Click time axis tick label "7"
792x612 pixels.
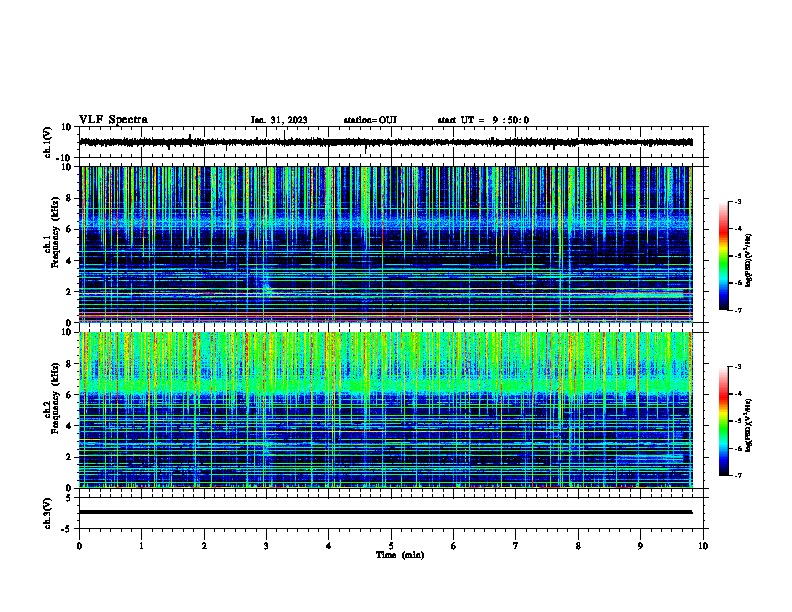click(516, 546)
